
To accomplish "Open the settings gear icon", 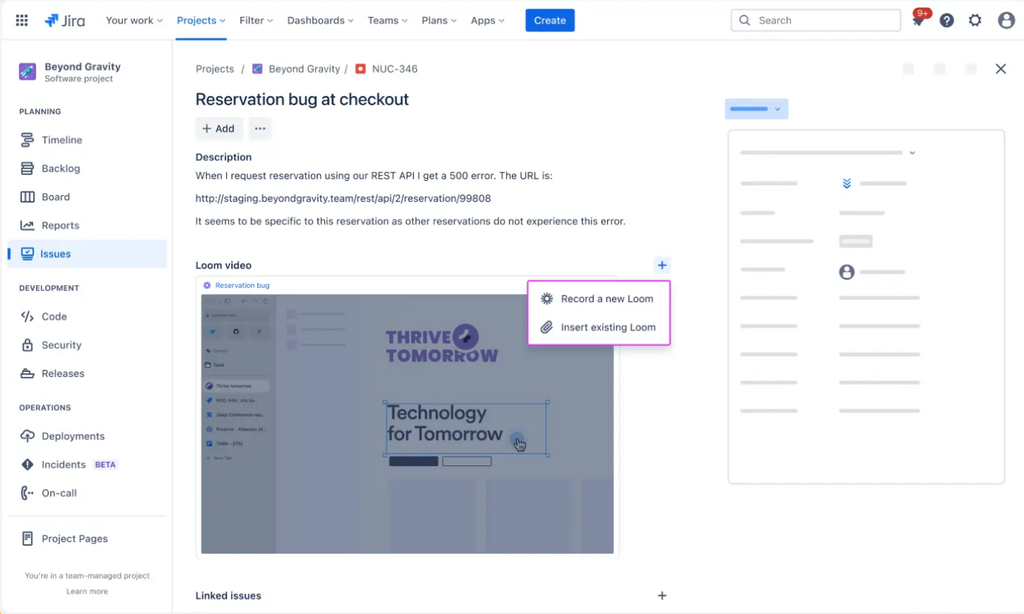I will click(x=975, y=20).
